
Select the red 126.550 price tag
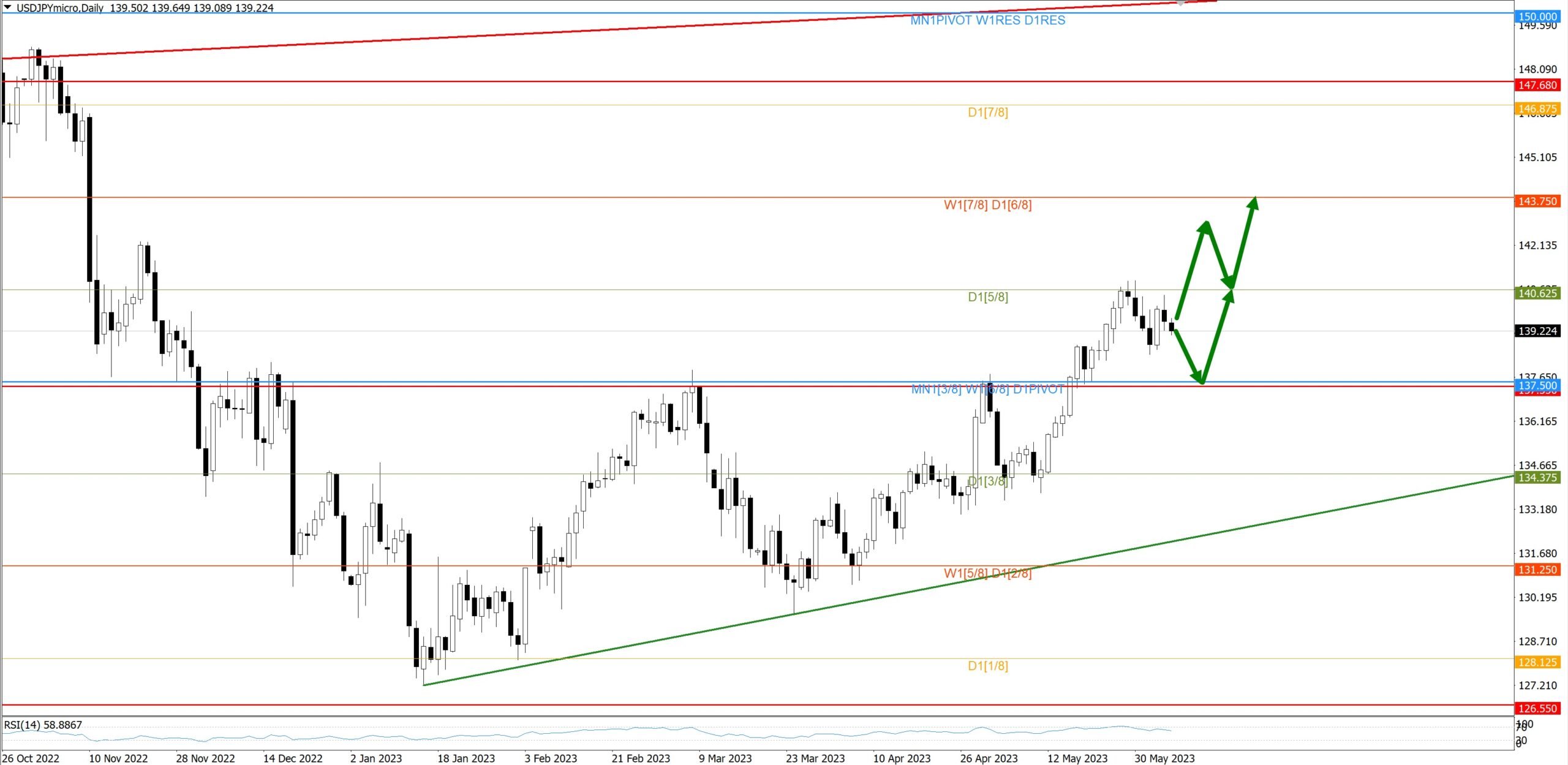click(1537, 708)
